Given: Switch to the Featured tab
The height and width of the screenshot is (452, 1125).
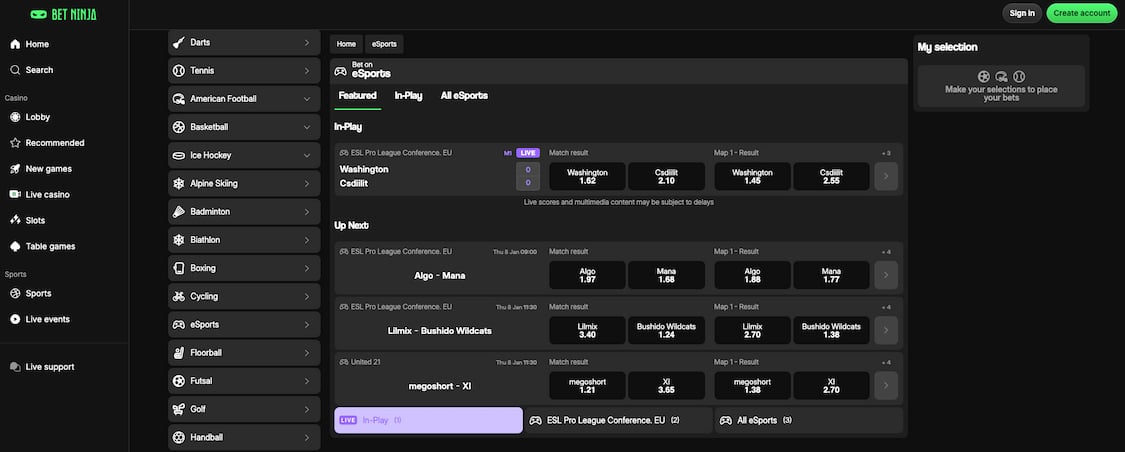Looking at the screenshot, I should (357, 95).
